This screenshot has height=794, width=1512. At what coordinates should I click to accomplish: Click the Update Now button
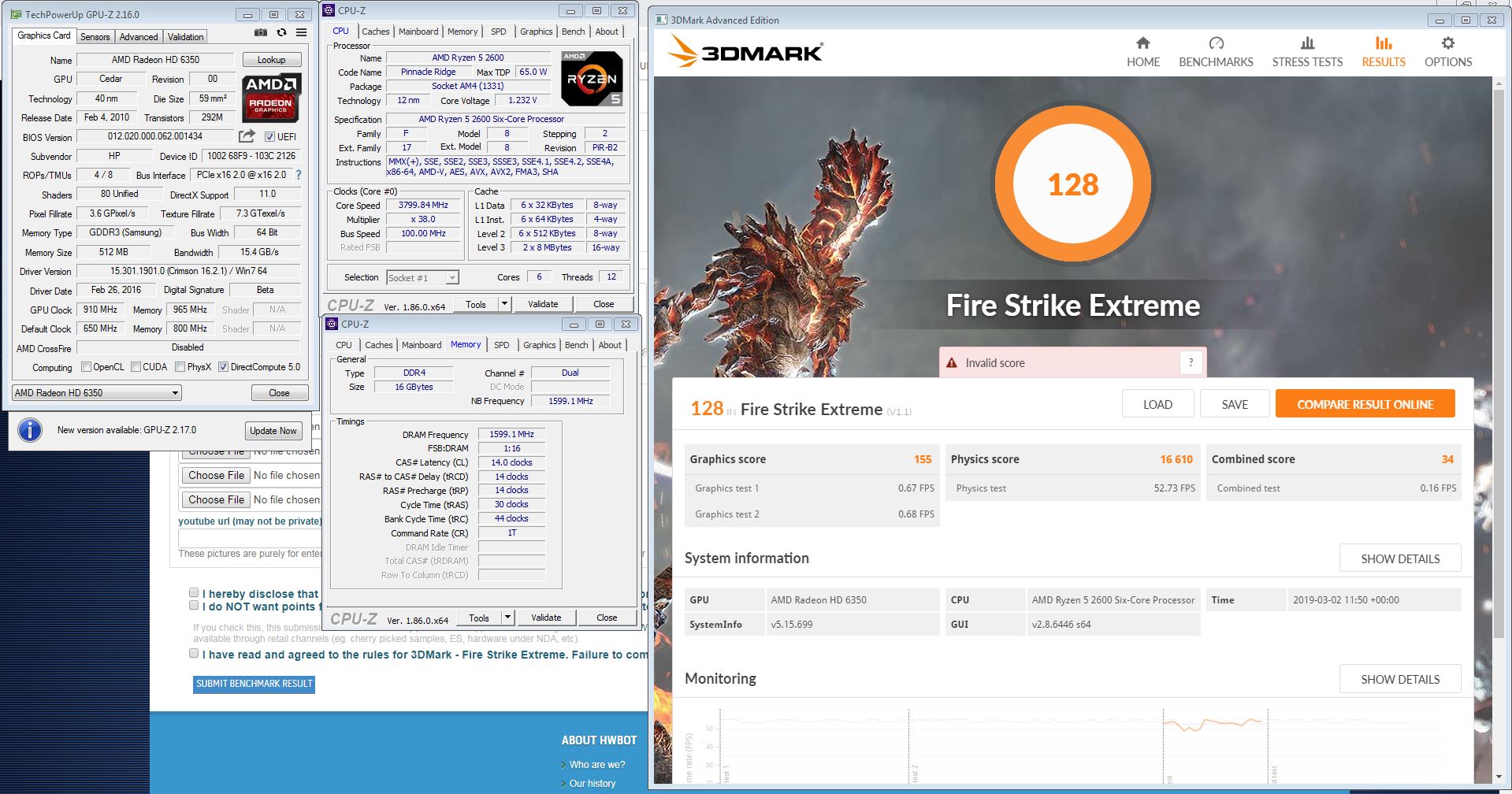273,431
